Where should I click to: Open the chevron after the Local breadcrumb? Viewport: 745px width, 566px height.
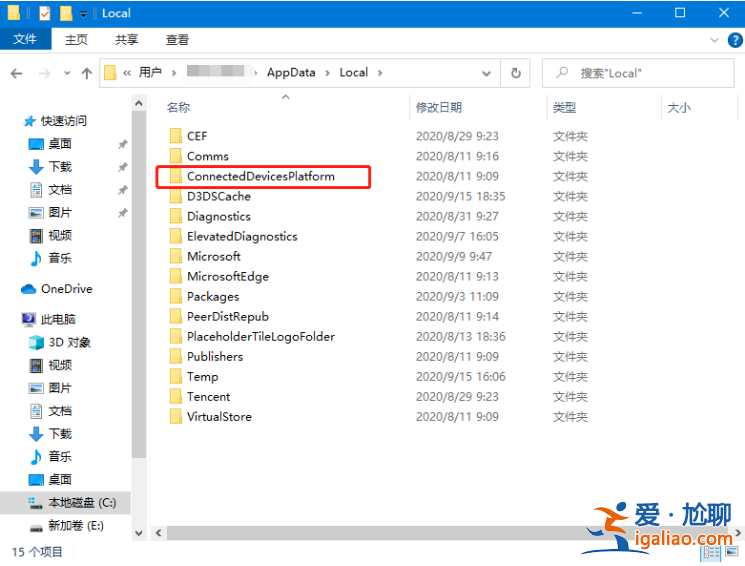pos(380,73)
